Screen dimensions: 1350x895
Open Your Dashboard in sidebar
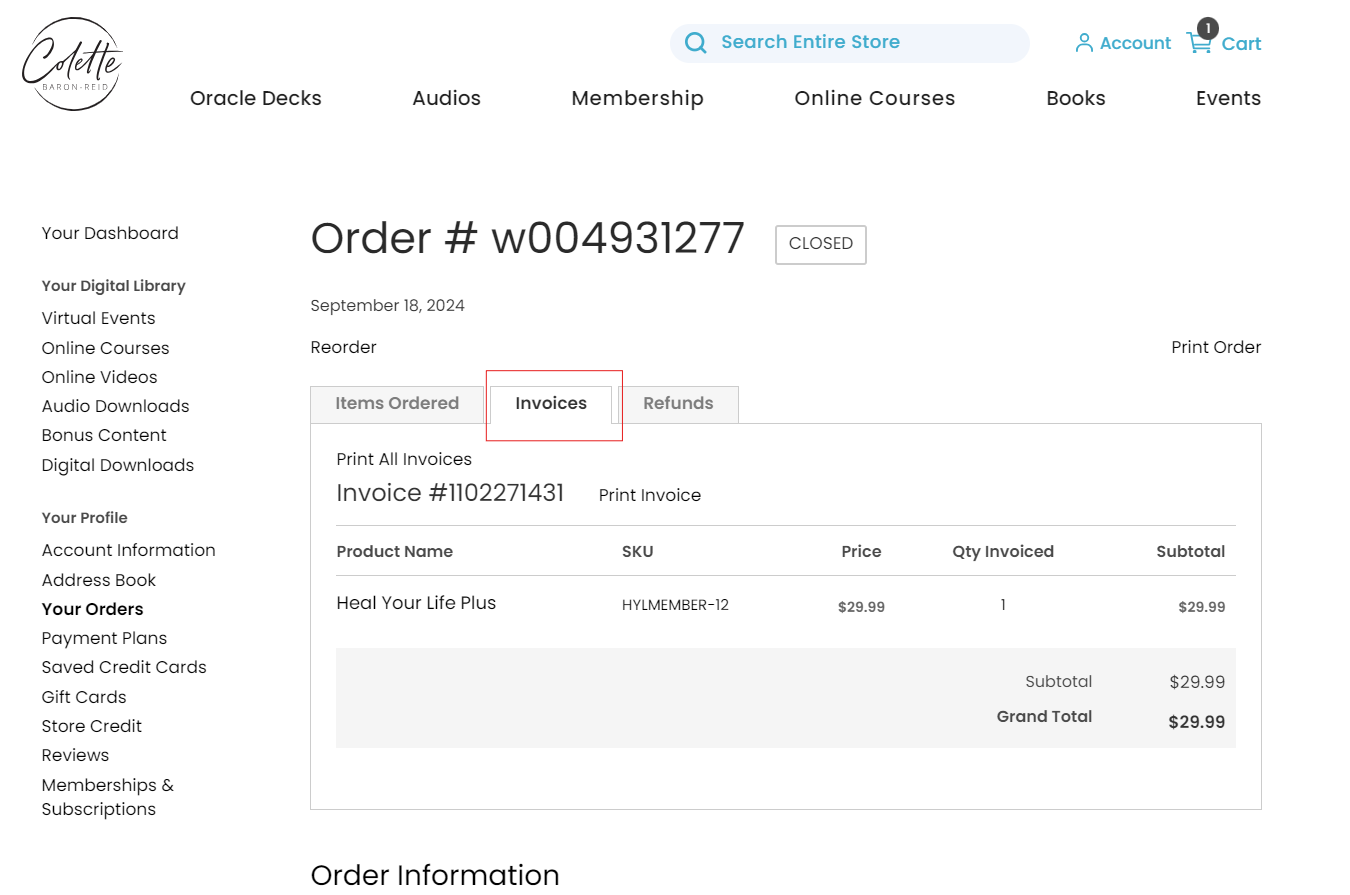click(110, 234)
